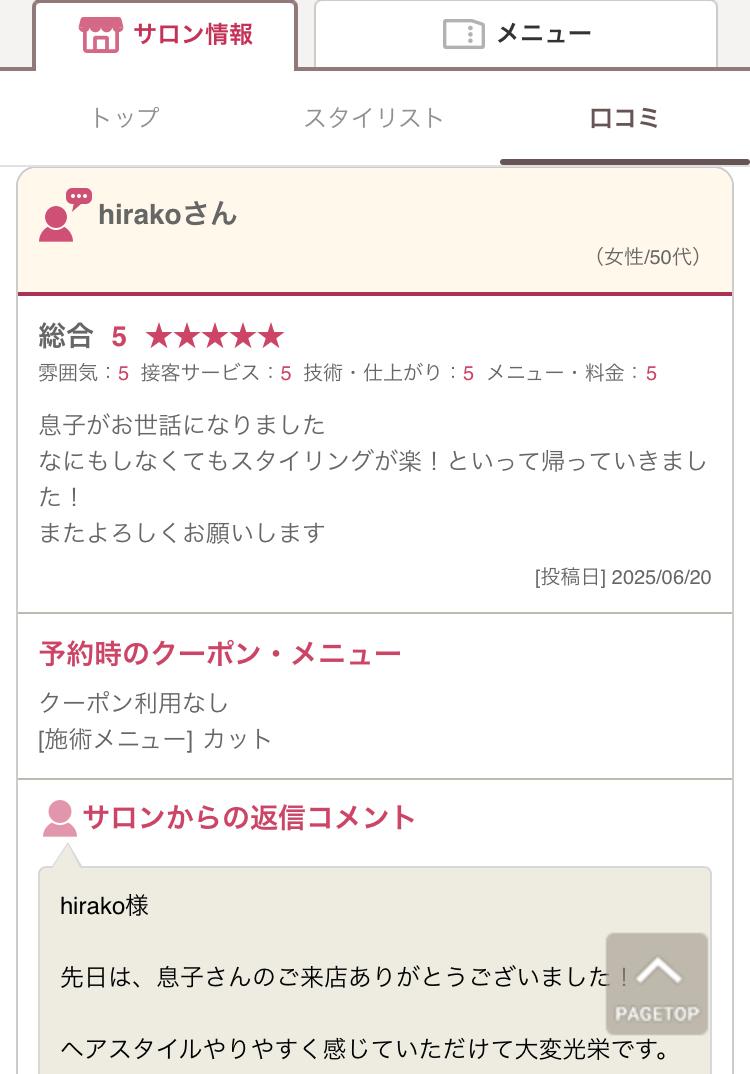Select the 口コミ sub-tab
Screen dimensions: 750x1074
[624, 118]
